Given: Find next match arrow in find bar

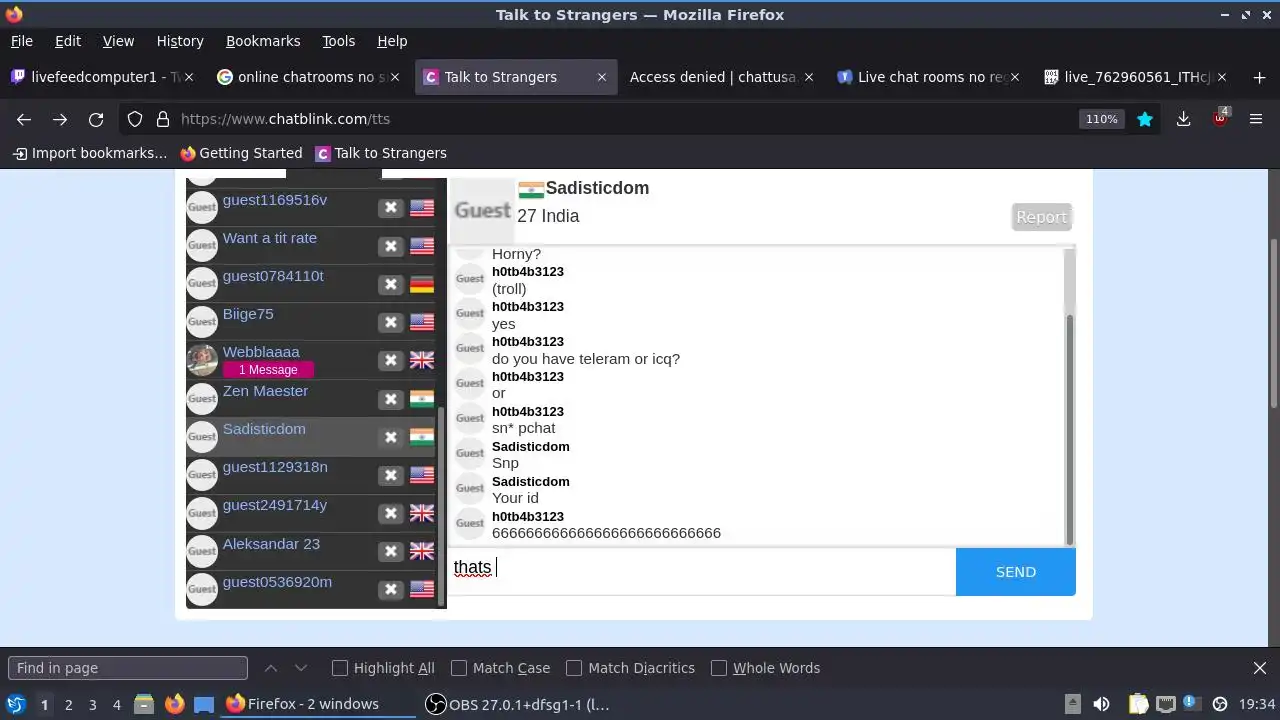Looking at the screenshot, I should click(x=301, y=668).
